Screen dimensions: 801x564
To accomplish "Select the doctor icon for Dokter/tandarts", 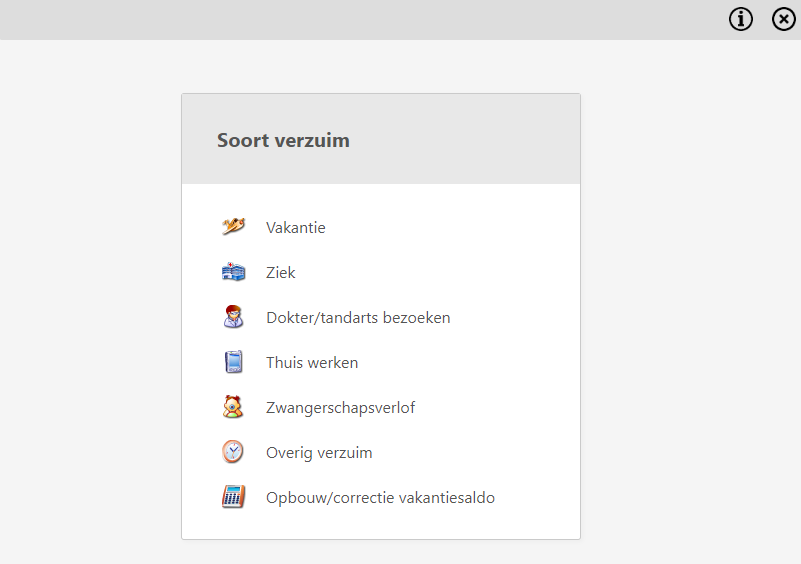I will pyautogui.click(x=233, y=317).
